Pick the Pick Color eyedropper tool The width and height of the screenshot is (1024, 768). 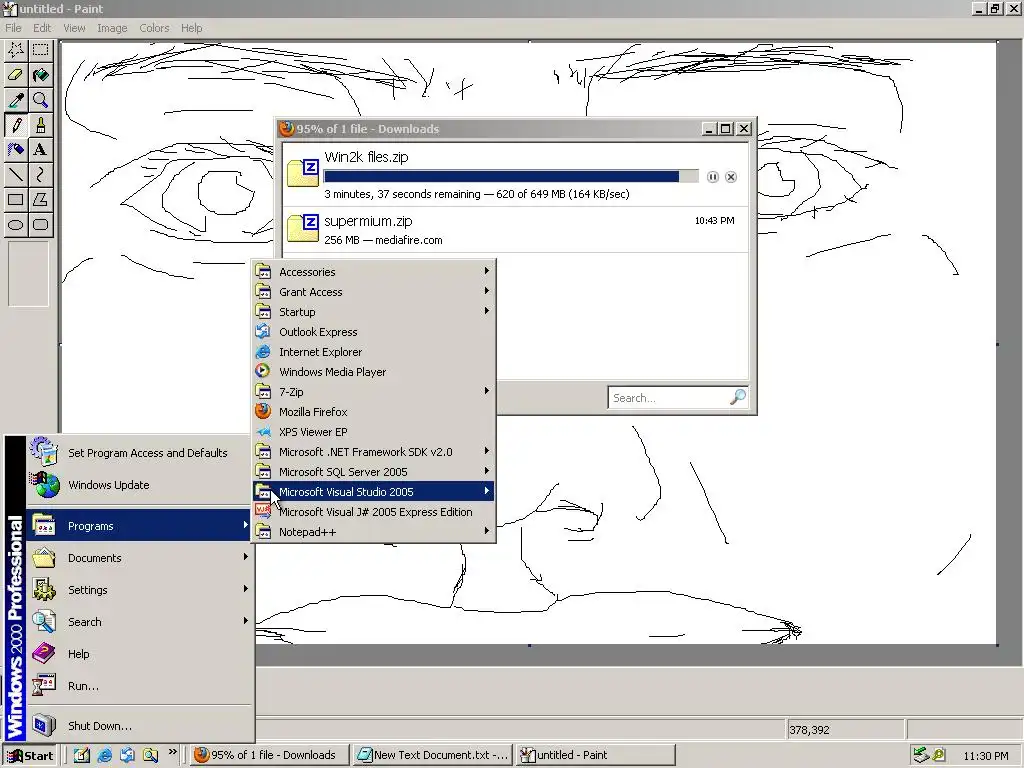pos(16,100)
